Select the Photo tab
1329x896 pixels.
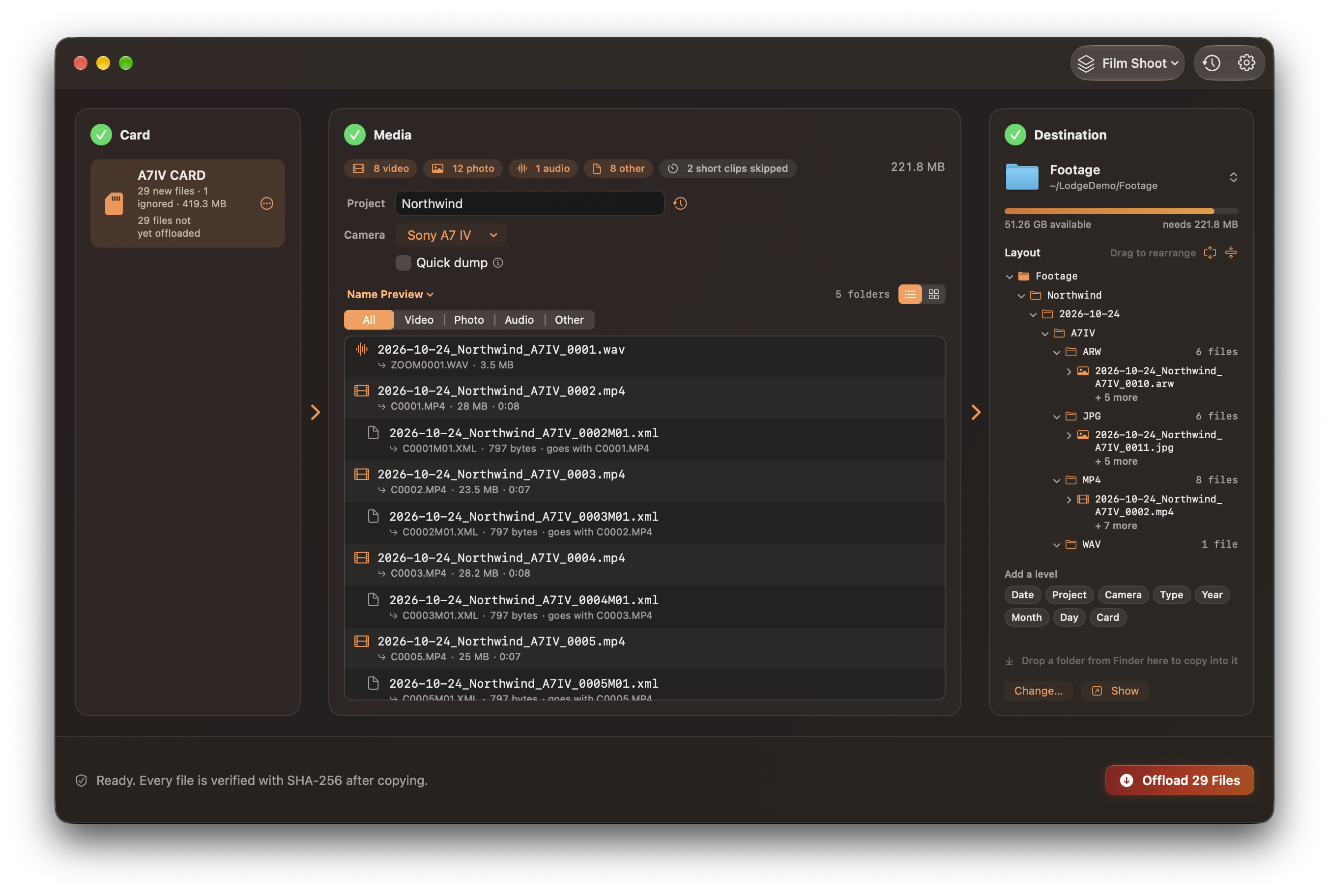[x=469, y=320]
